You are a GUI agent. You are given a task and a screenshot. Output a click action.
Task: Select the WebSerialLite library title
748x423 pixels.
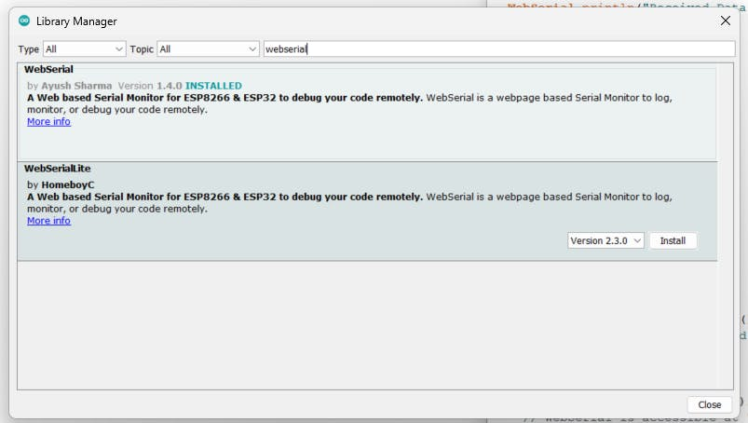(57, 168)
